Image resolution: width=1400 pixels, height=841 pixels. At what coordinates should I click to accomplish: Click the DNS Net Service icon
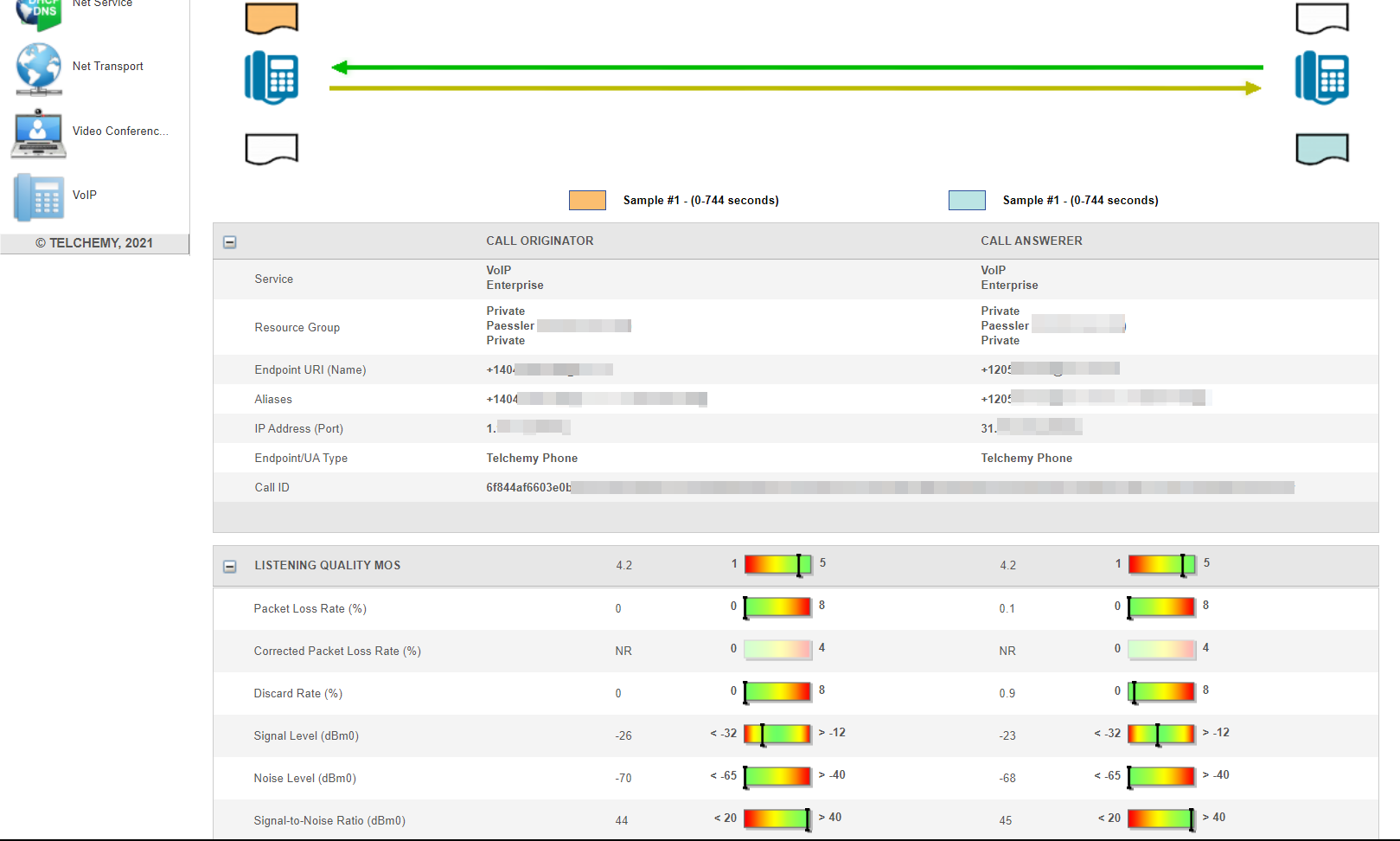38,12
